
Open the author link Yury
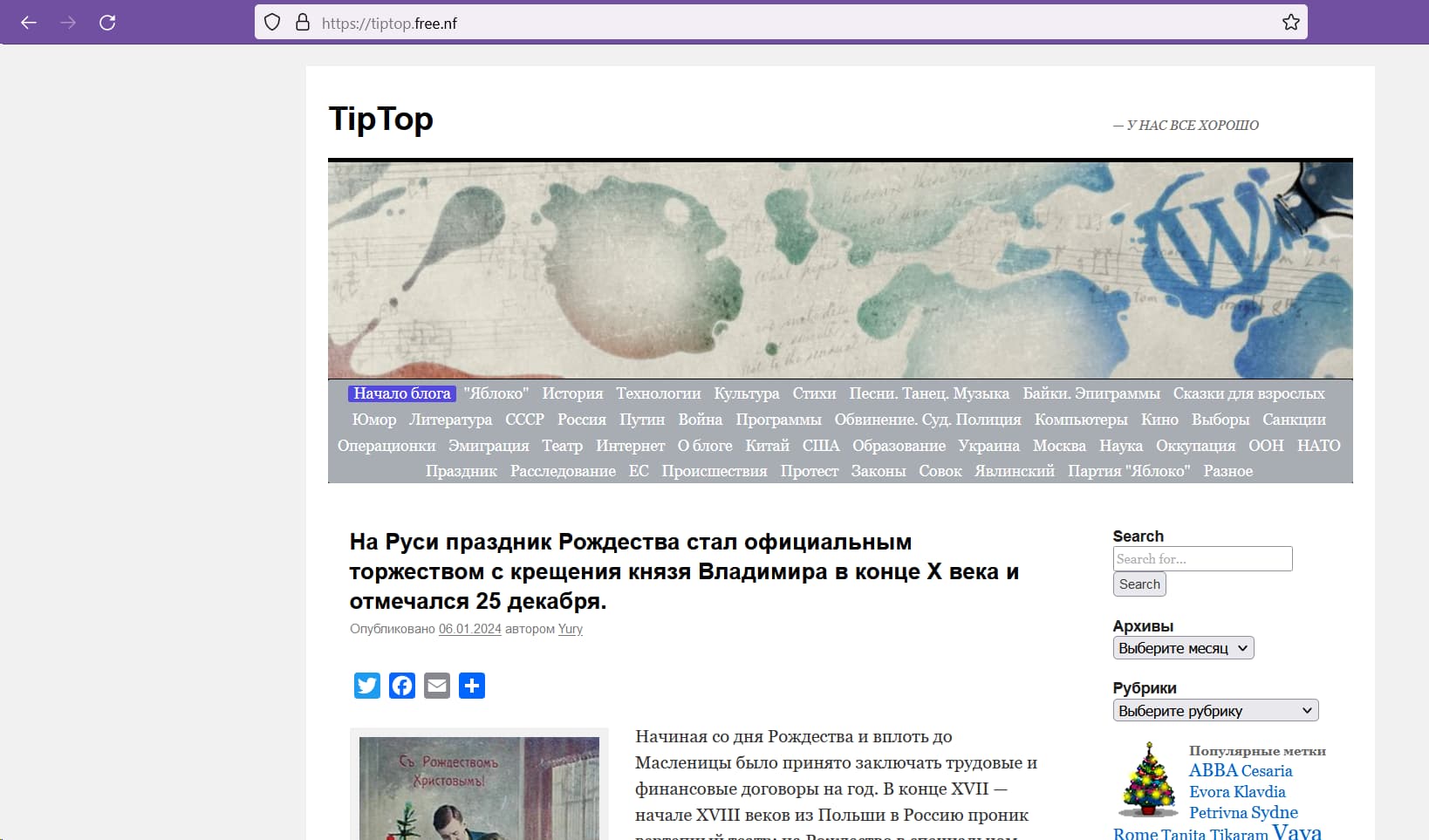click(571, 629)
